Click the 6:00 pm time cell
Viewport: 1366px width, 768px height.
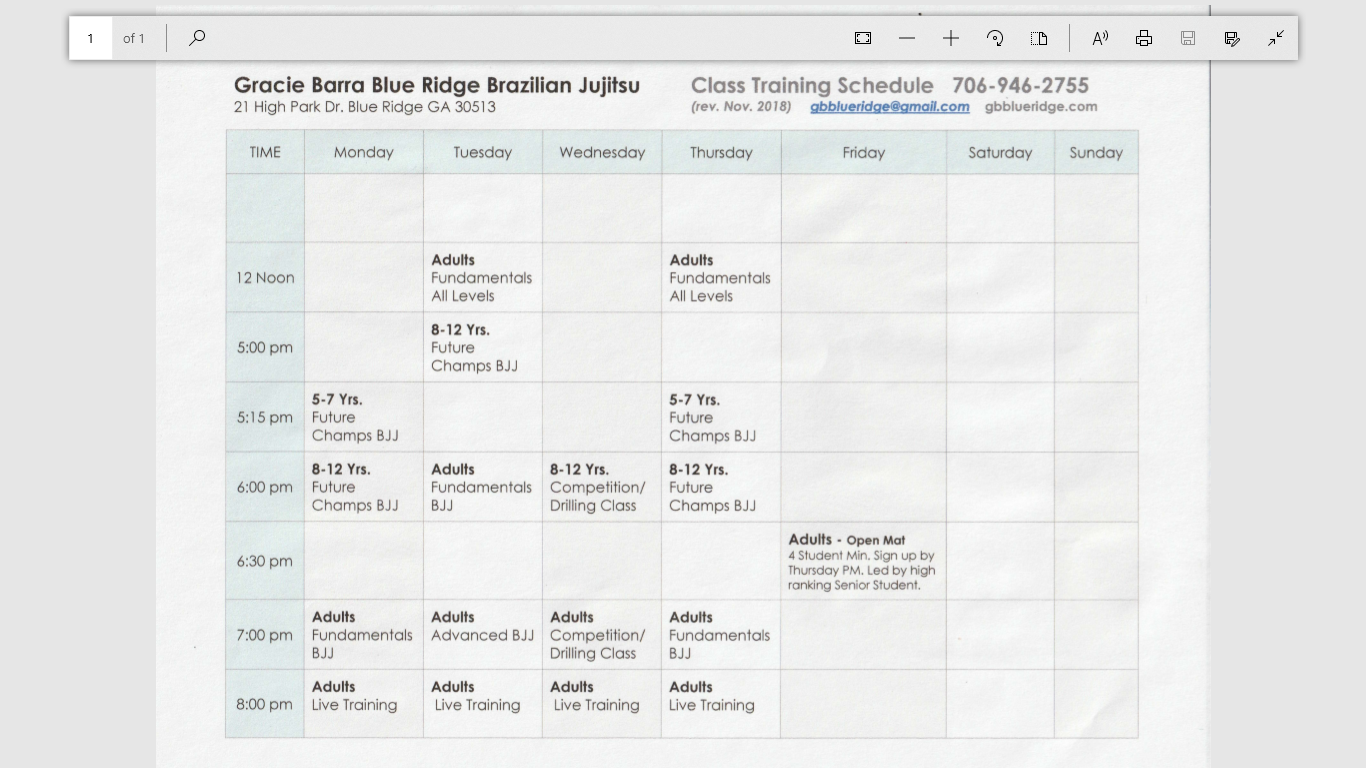point(265,487)
